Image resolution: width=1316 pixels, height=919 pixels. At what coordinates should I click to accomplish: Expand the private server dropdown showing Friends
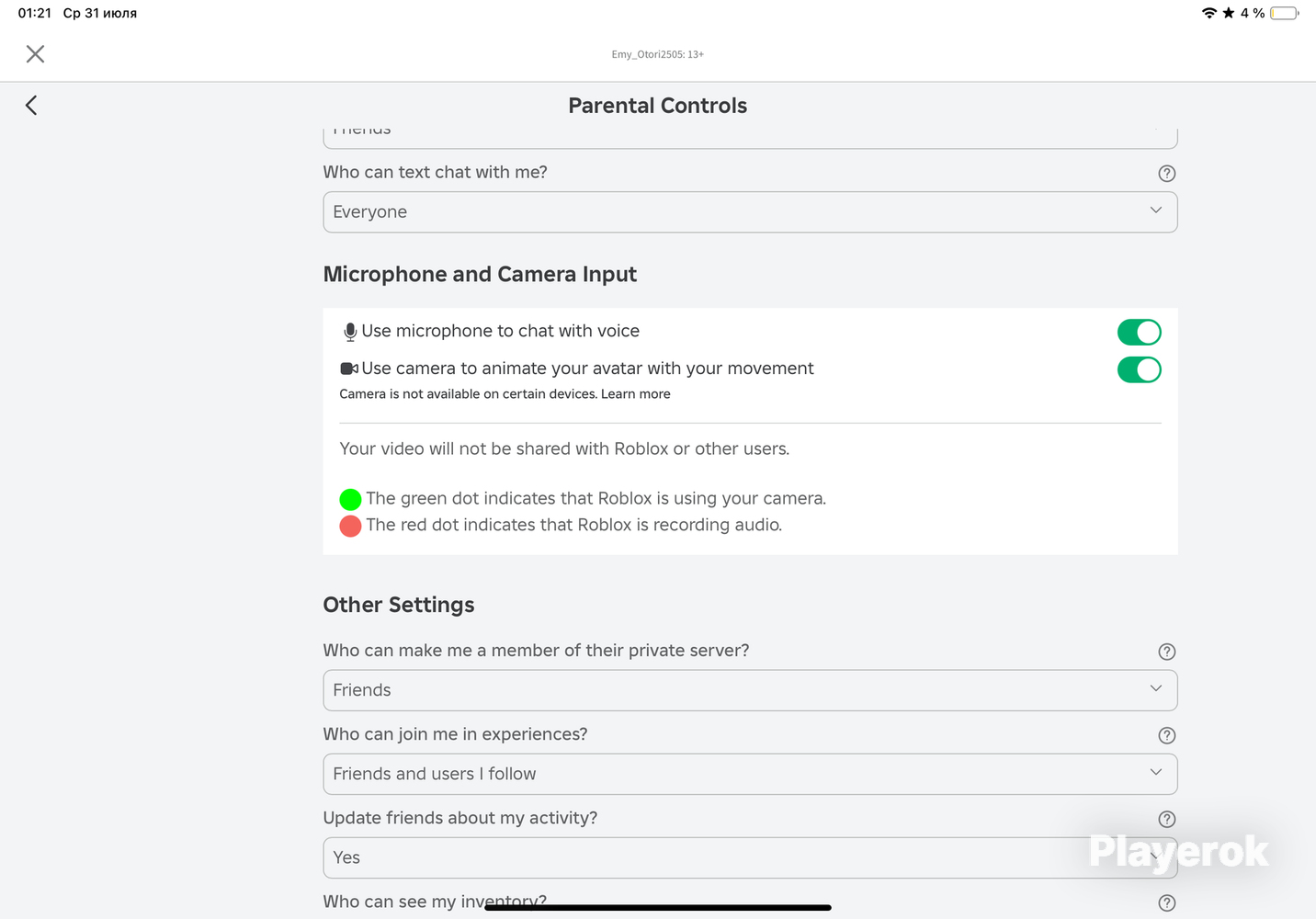pos(750,690)
